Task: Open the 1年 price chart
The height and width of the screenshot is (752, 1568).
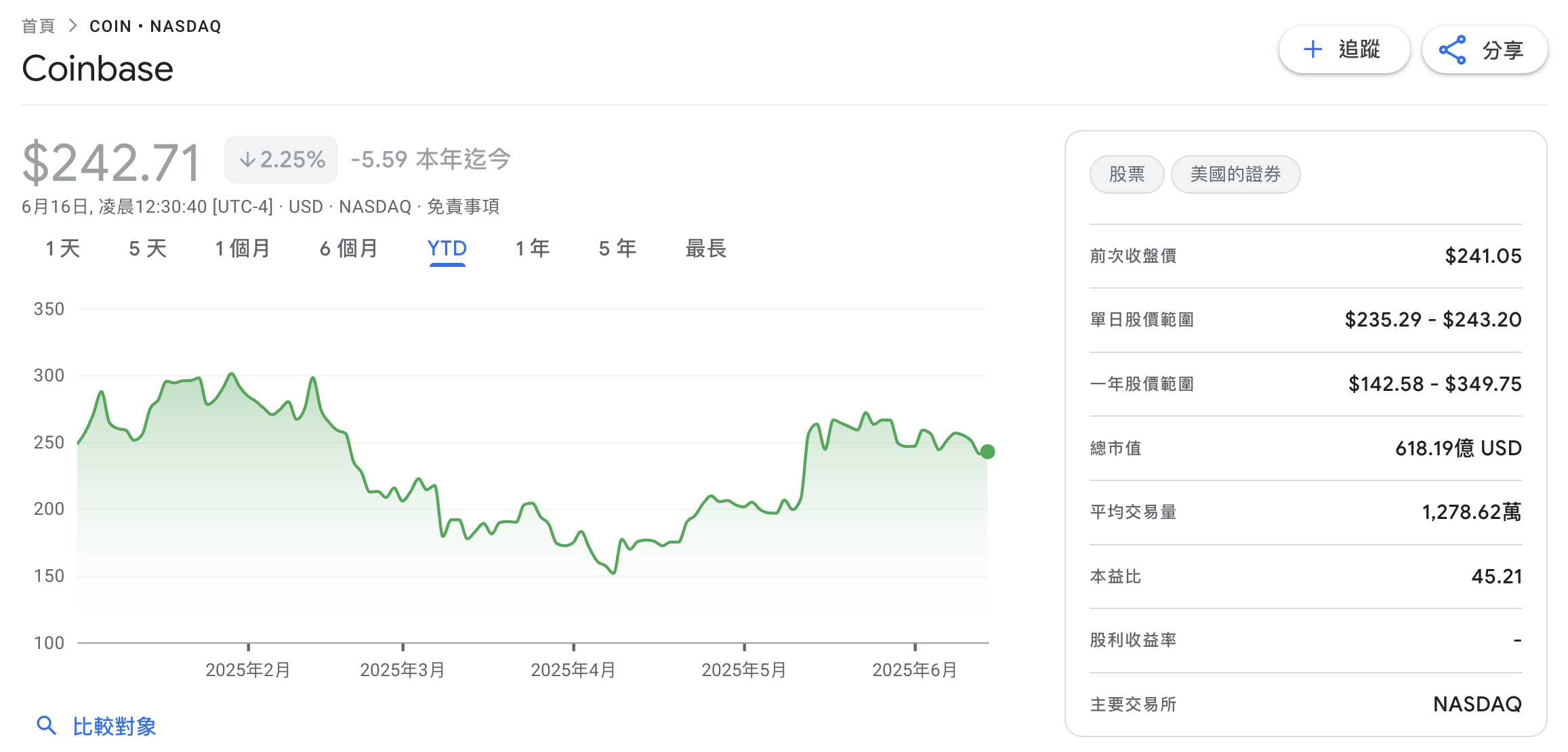Action: click(532, 249)
